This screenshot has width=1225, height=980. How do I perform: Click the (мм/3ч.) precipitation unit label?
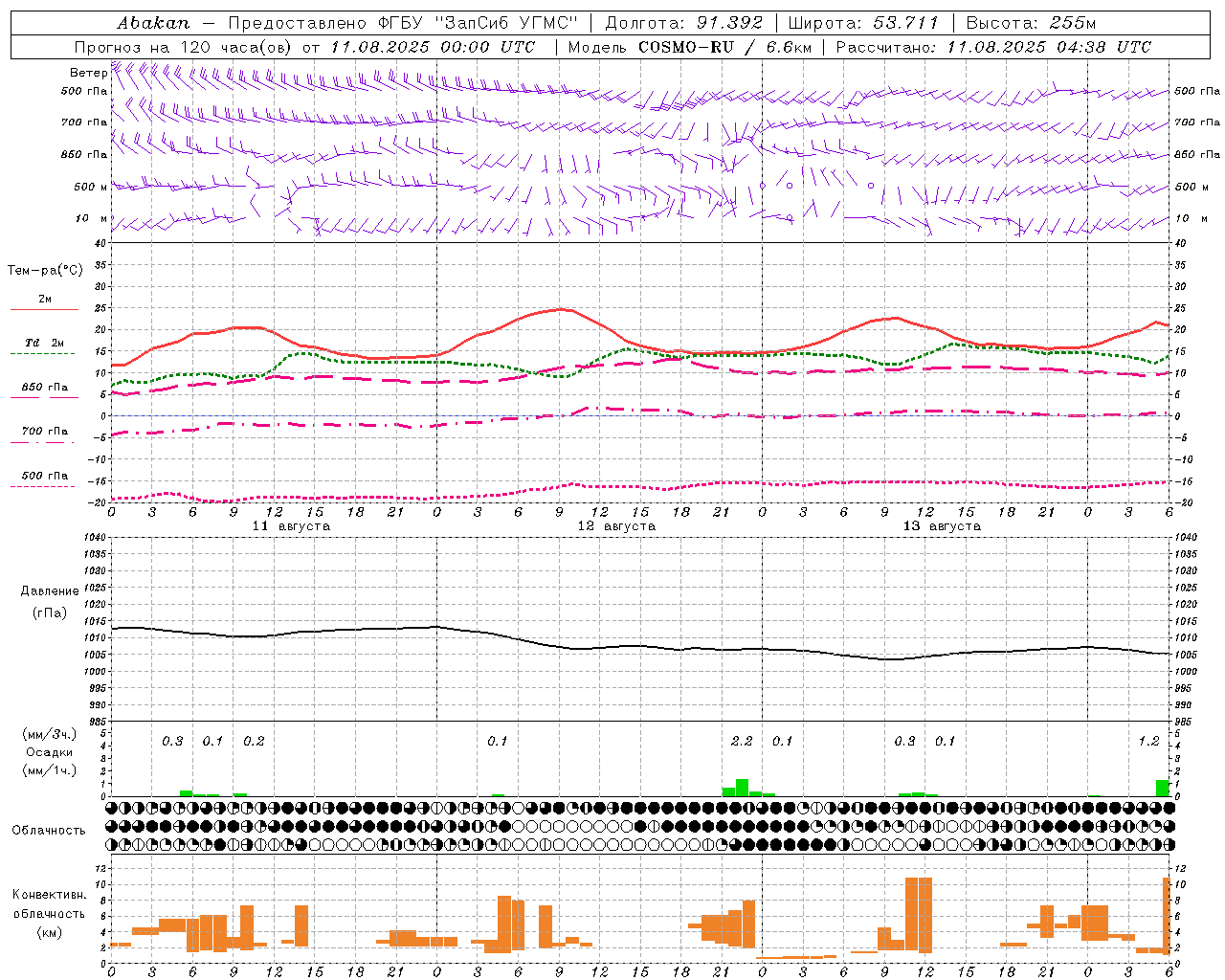50,734
